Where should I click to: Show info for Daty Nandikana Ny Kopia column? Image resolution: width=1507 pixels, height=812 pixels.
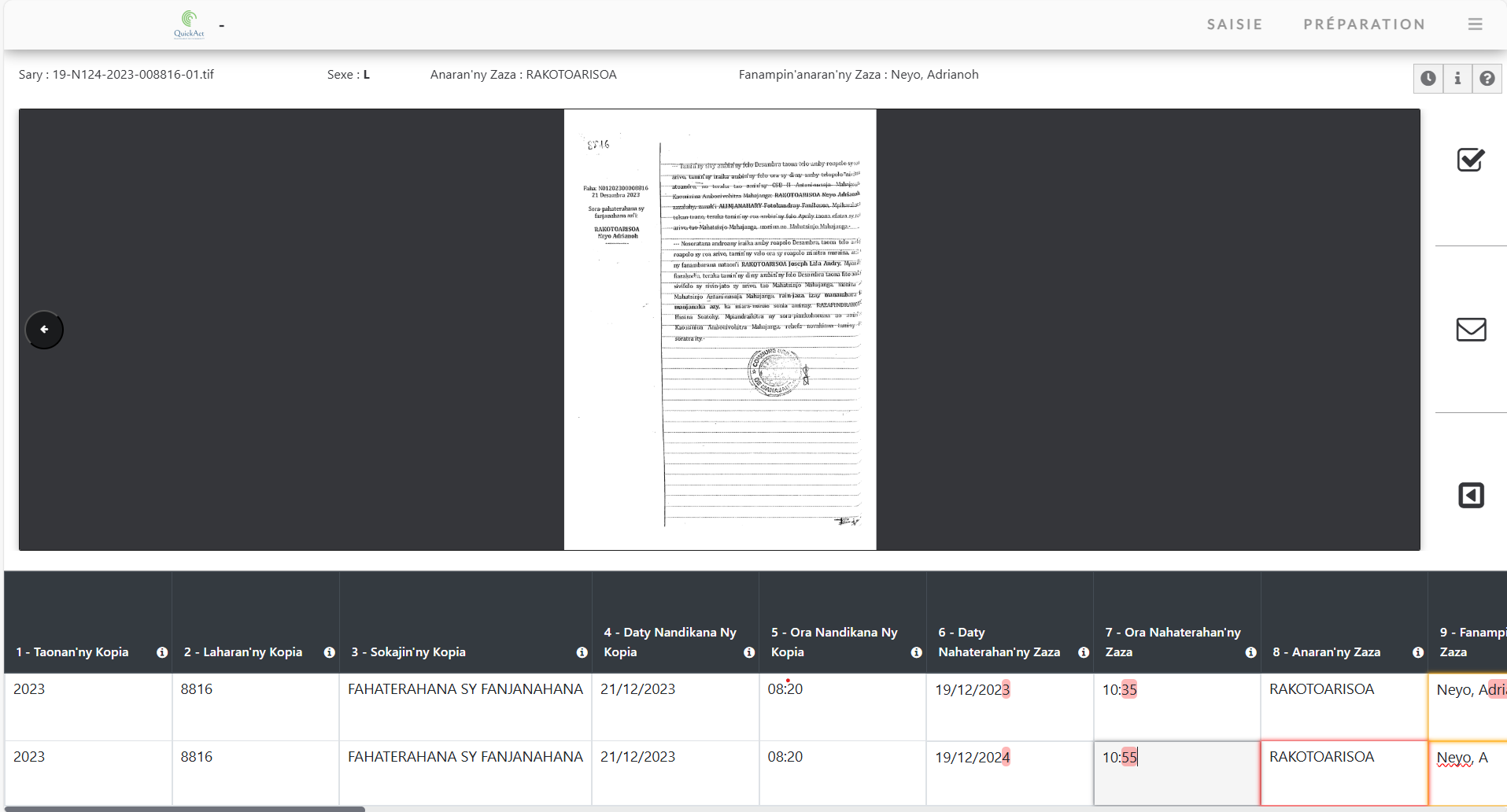748,652
